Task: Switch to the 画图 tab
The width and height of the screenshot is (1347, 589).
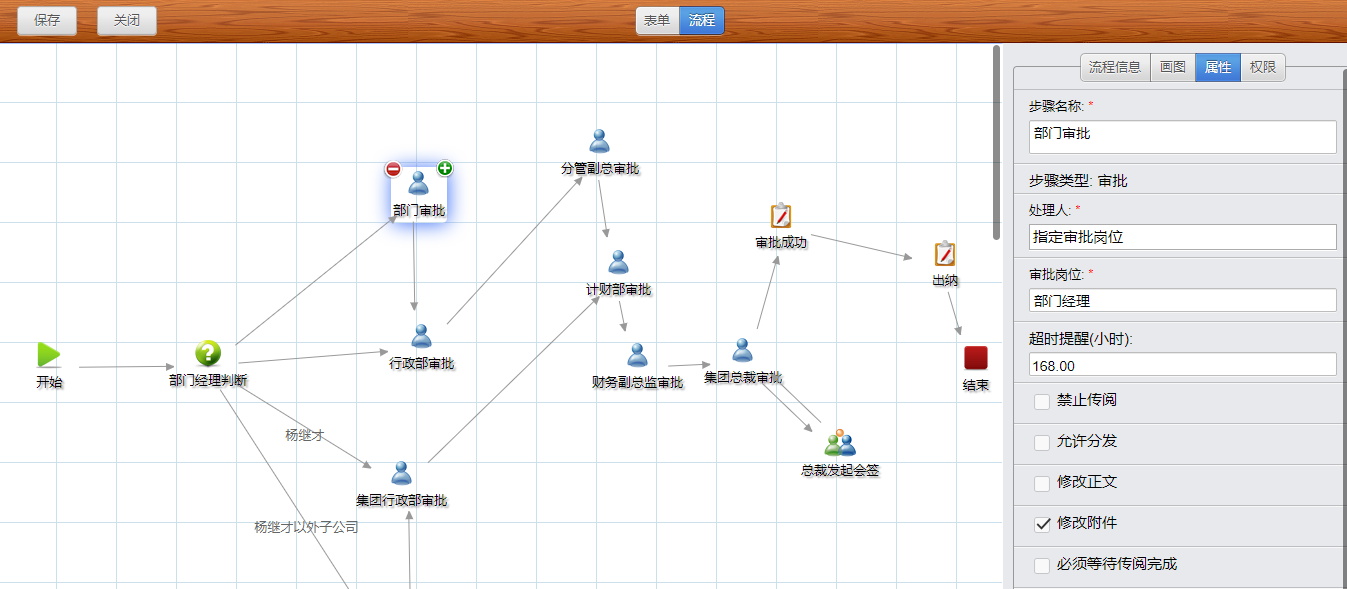Action: coord(1171,66)
